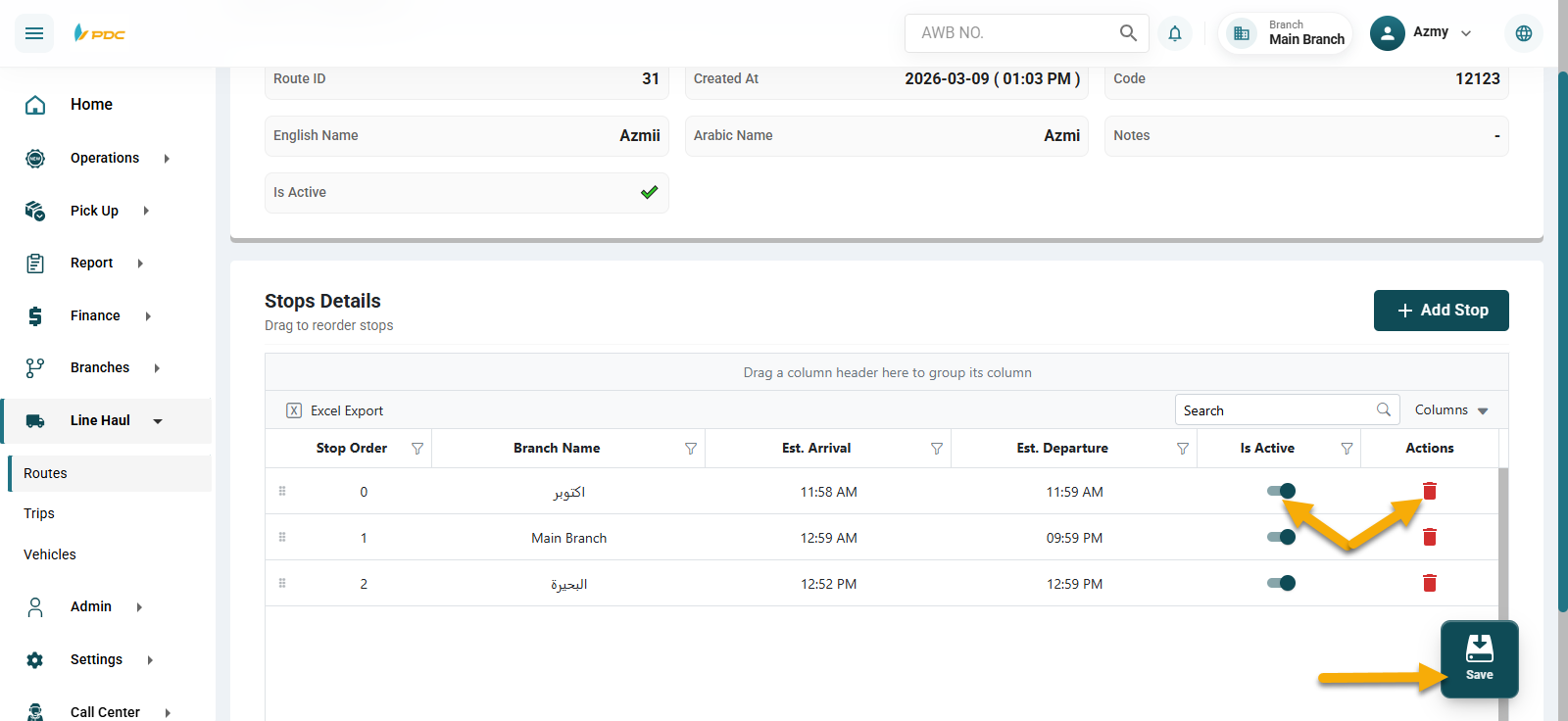This screenshot has width=1568, height=721.
Task: Go to Home in sidebar
Action: coord(91,104)
